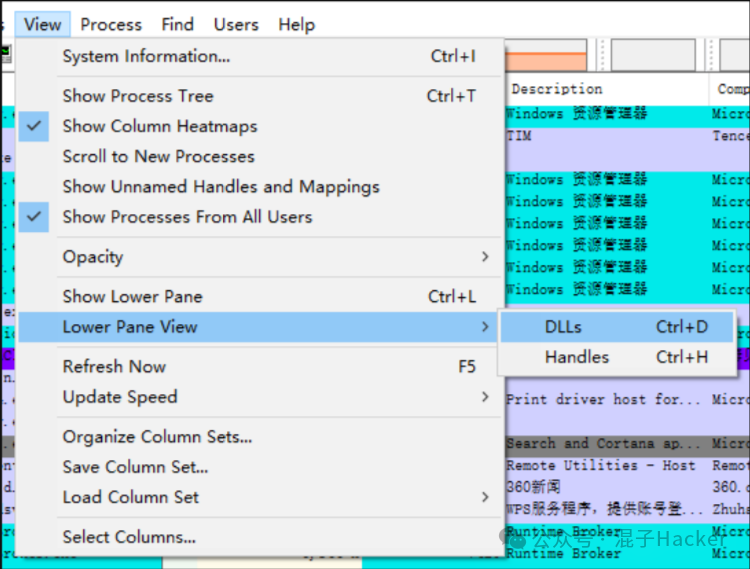750x569 pixels.
Task: Select the WPS服务程序 process row
Action: pyautogui.click(x=628, y=509)
